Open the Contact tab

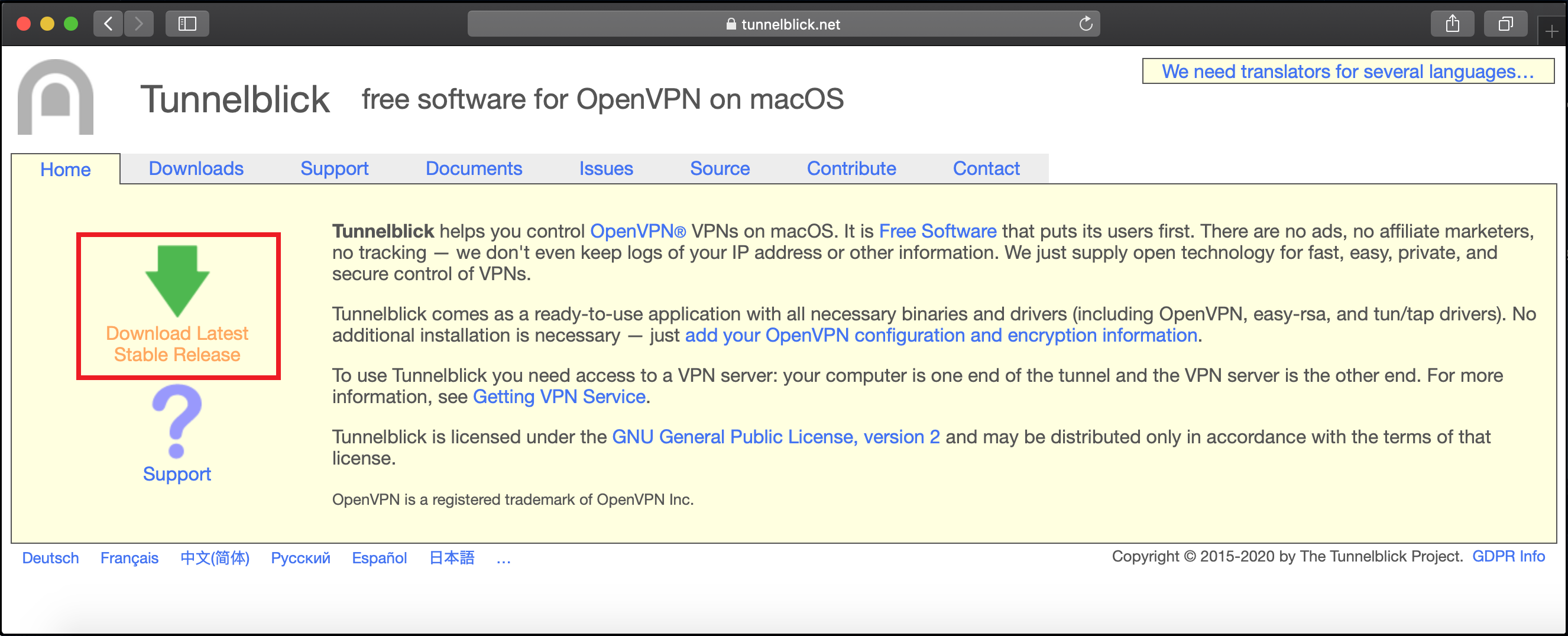(x=986, y=168)
